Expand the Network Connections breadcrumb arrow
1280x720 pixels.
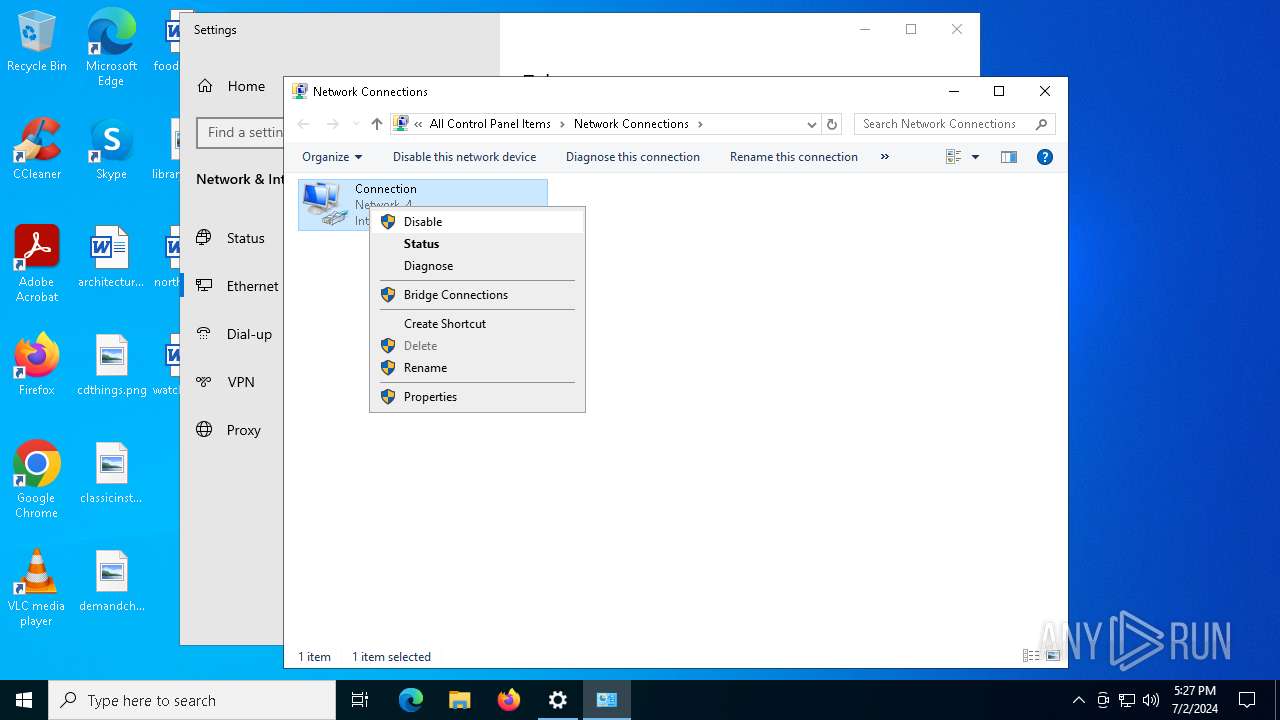pyautogui.click(x=700, y=124)
